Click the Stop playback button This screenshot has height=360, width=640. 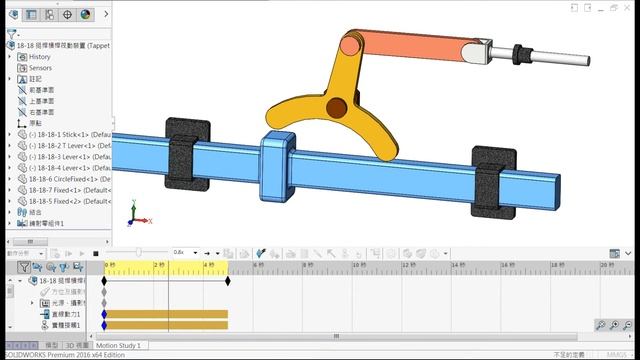[96, 253]
